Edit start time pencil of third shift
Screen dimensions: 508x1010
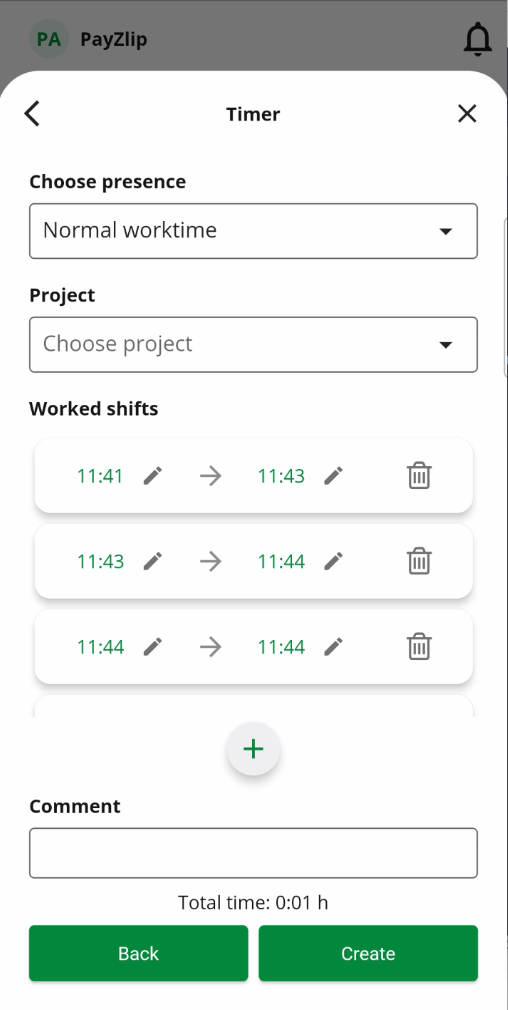153,646
